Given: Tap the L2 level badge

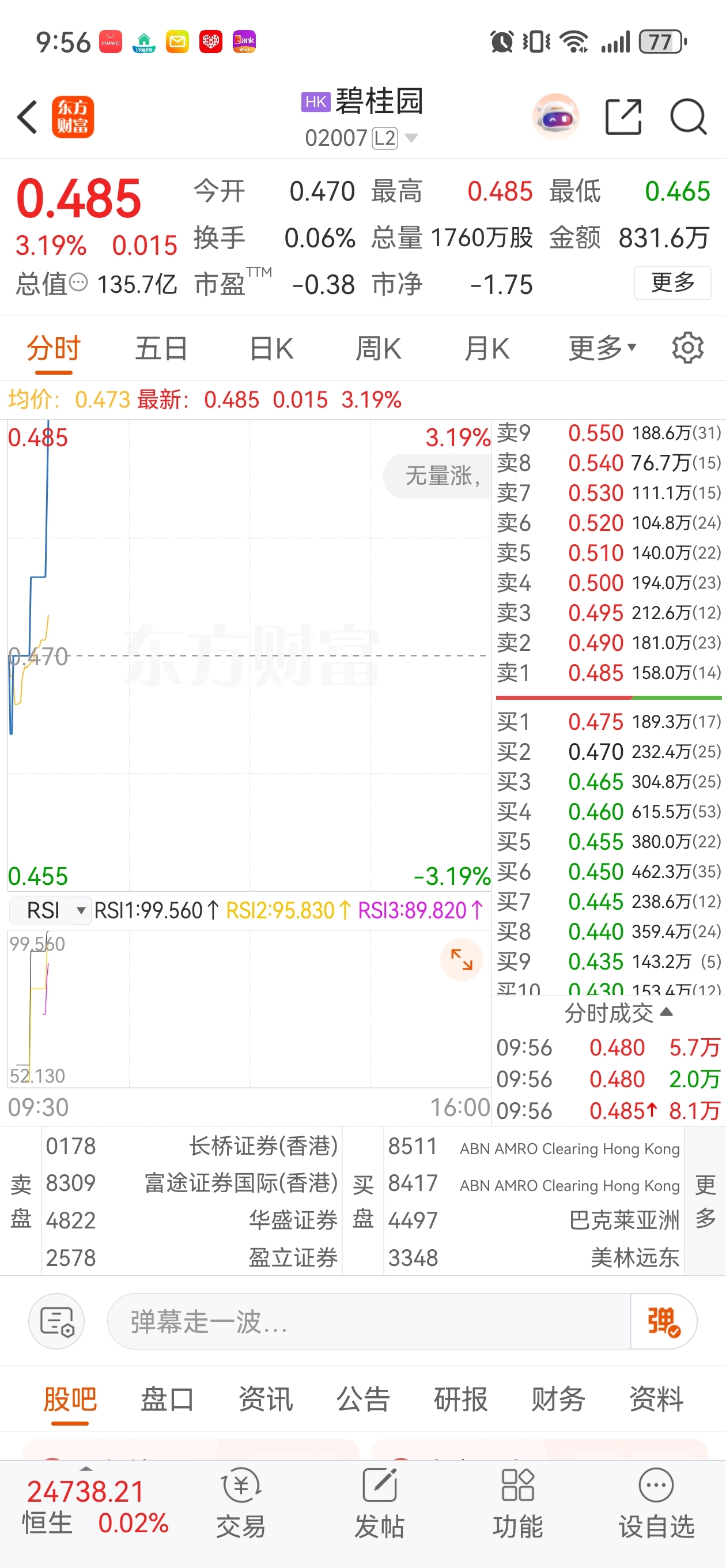Looking at the screenshot, I should click(x=384, y=138).
